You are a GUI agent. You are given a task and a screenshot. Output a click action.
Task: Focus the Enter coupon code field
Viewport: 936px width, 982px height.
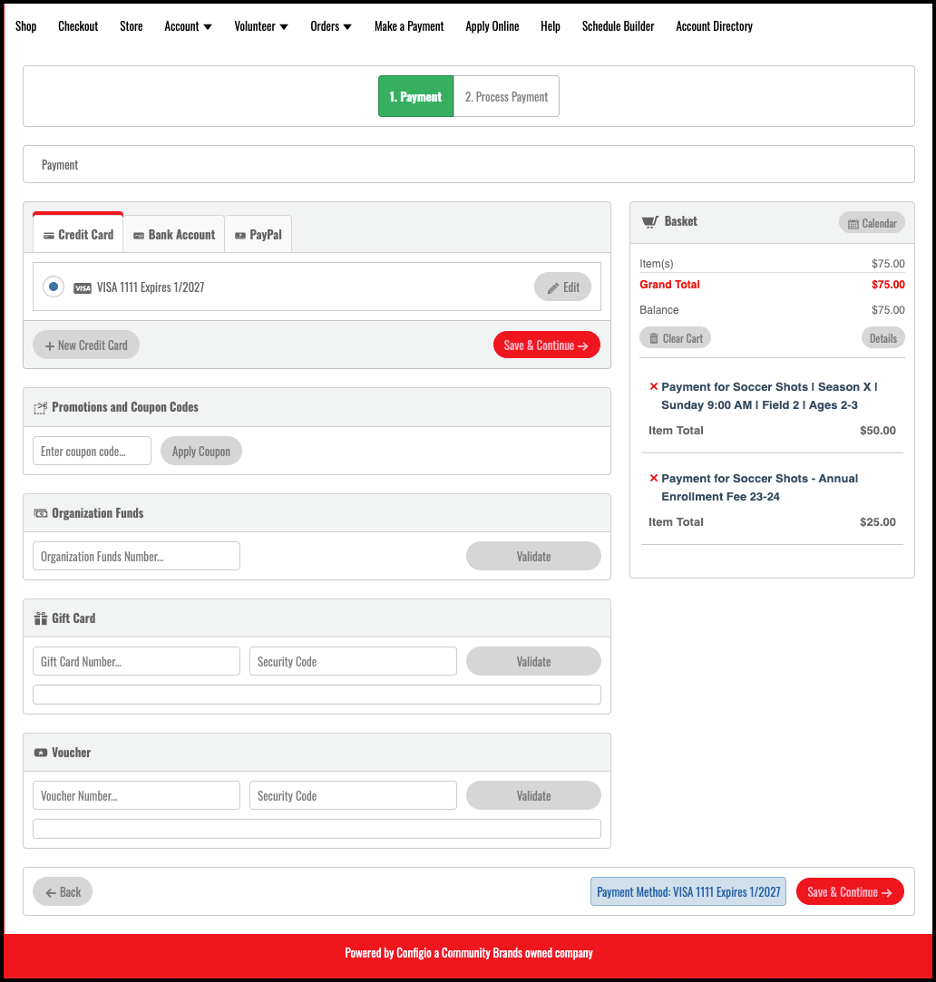point(92,451)
